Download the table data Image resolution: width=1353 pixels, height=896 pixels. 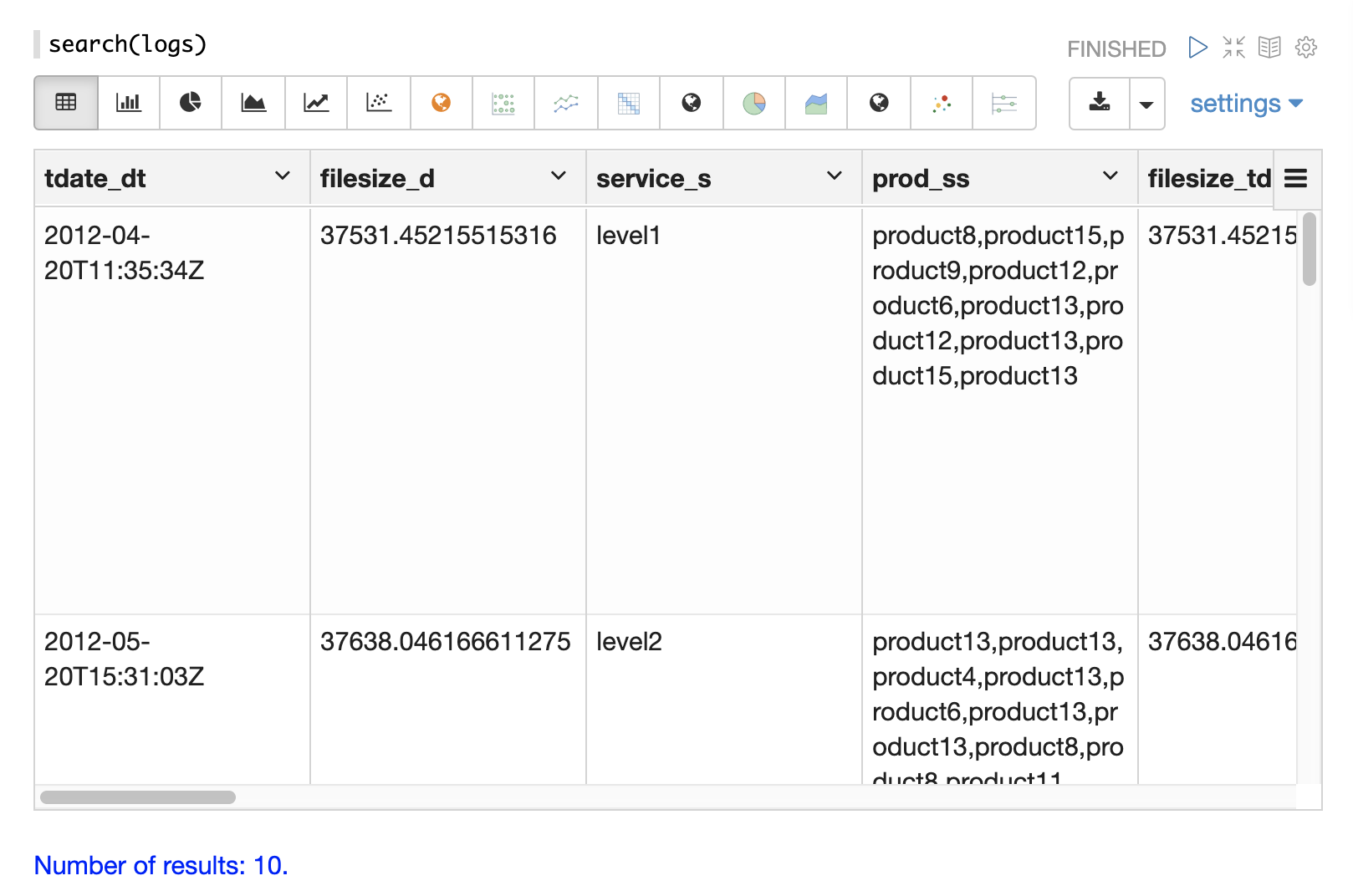(x=1100, y=103)
